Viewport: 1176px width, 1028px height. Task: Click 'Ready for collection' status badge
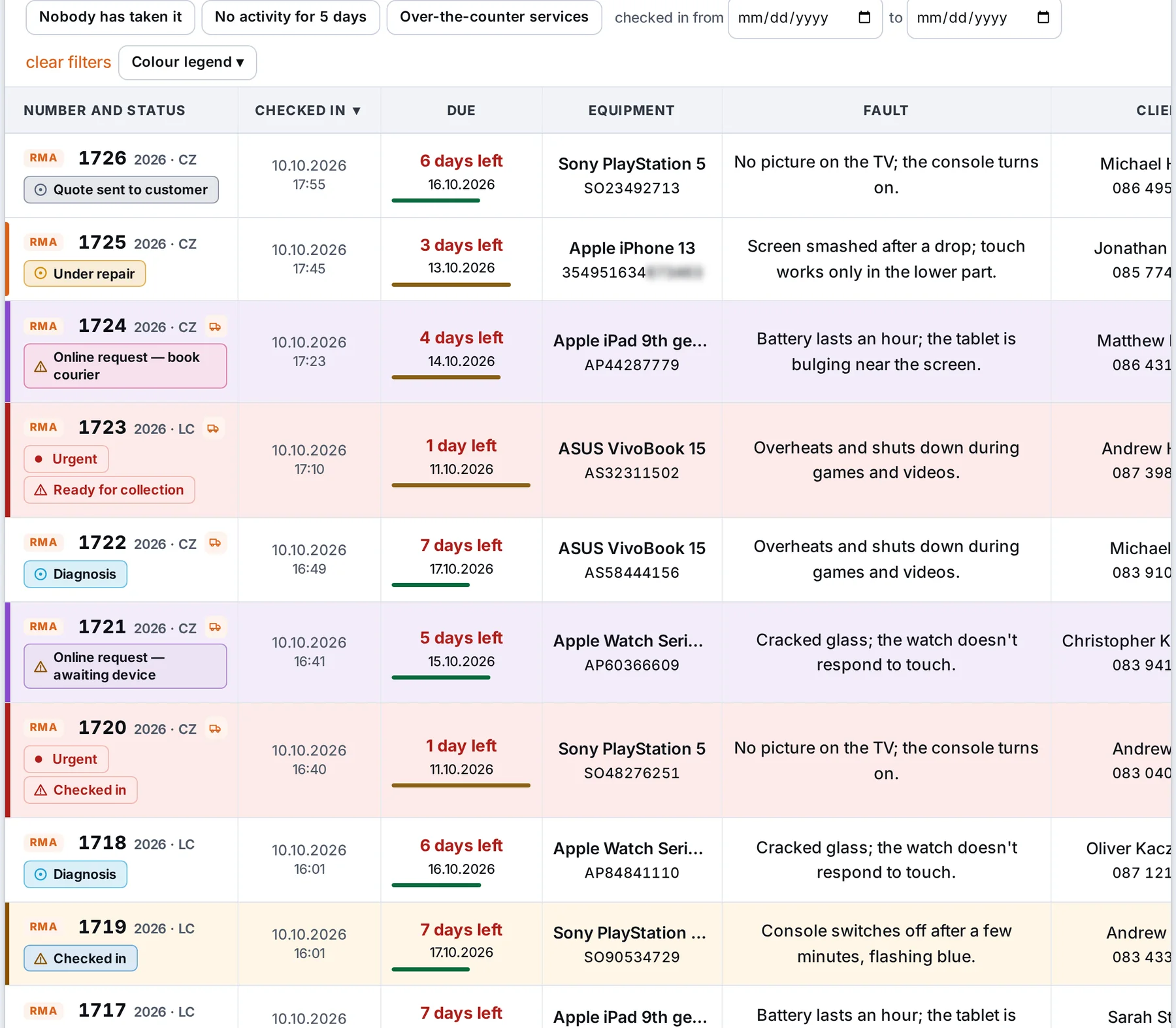[x=110, y=490]
